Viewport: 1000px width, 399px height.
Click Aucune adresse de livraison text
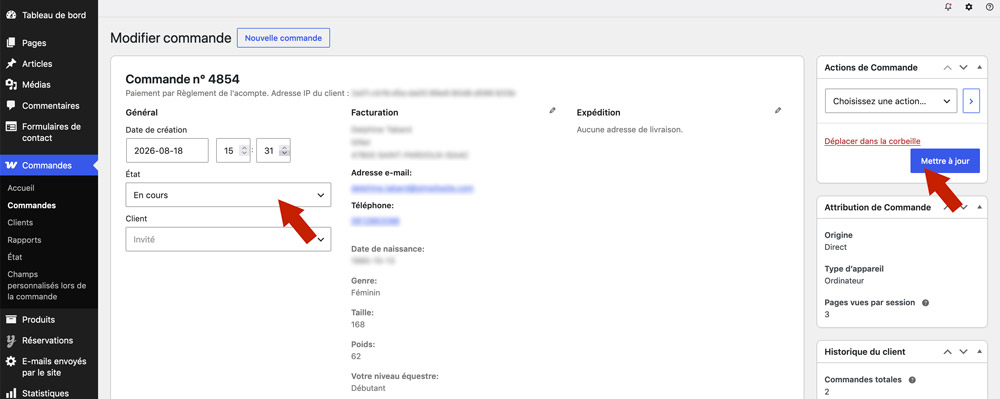pyautogui.click(x=629, y=130)
